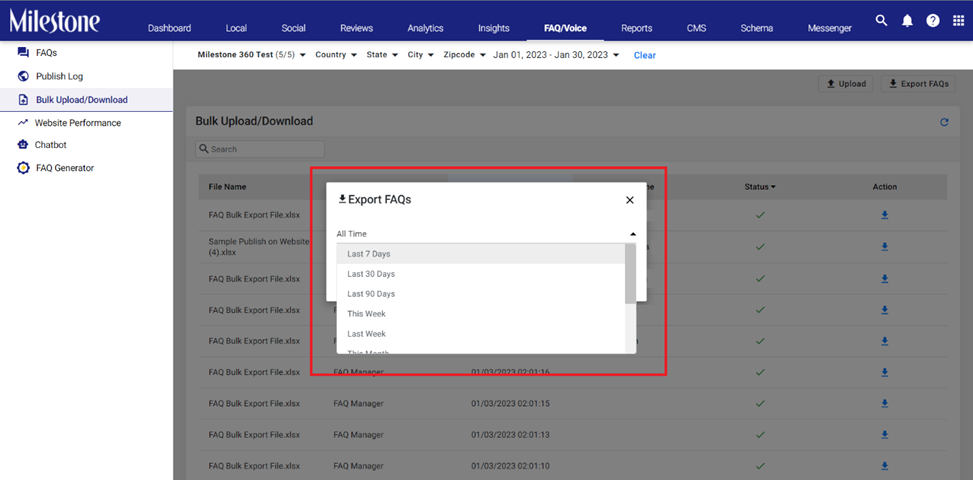The image size is (973, 480).
Task: Open the apps grid icon
Action: (x=958, y=20)
